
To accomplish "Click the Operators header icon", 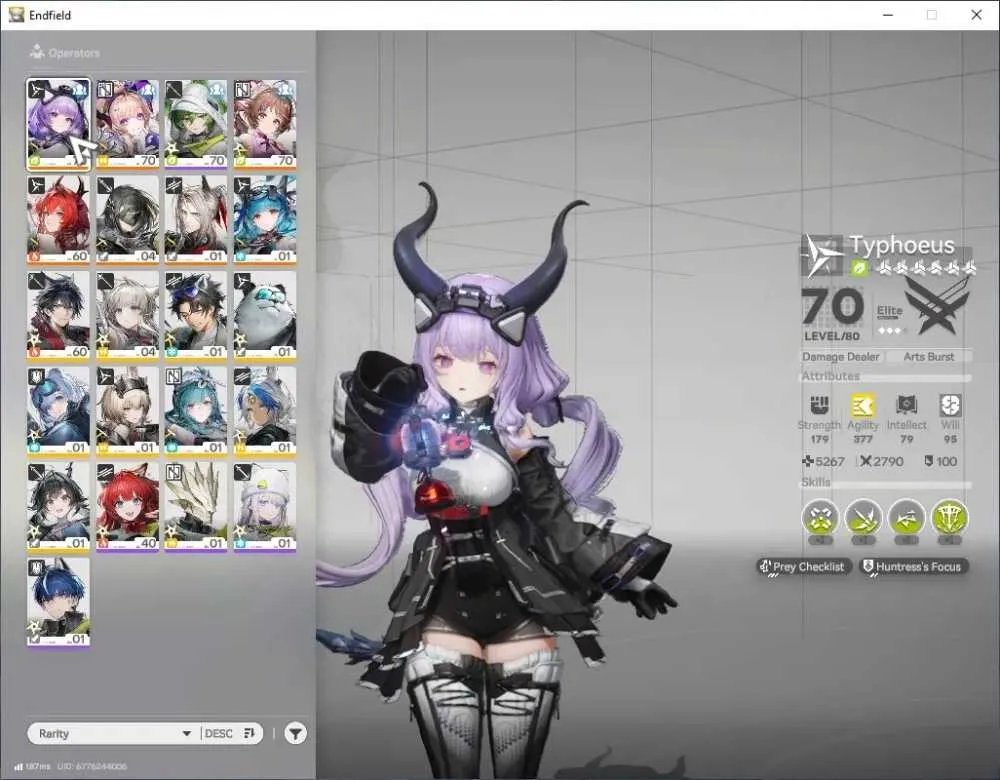I will [36, 52].
